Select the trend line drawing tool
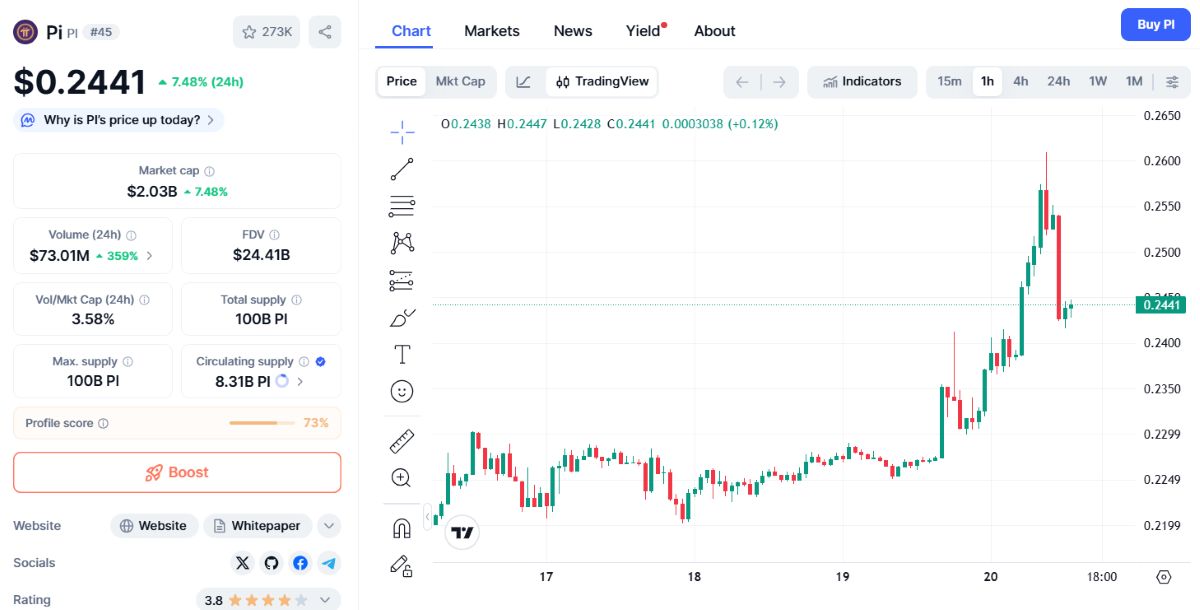The image size is (1200, 610). (402, 169)
